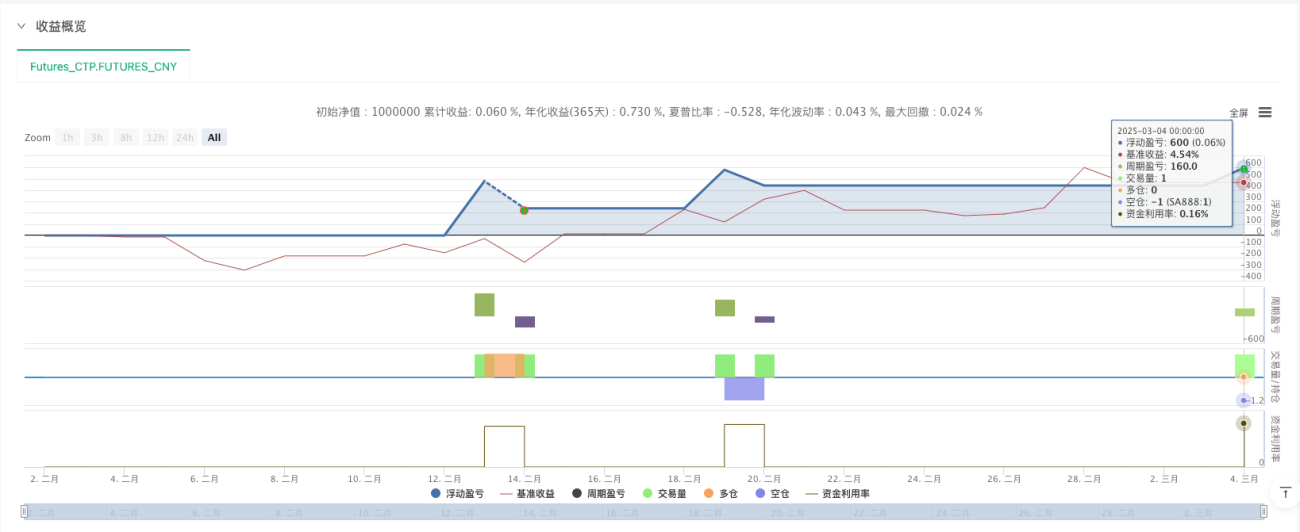Set zoom range to 3h
The image size is (1300, 532).
pos(97,137)
